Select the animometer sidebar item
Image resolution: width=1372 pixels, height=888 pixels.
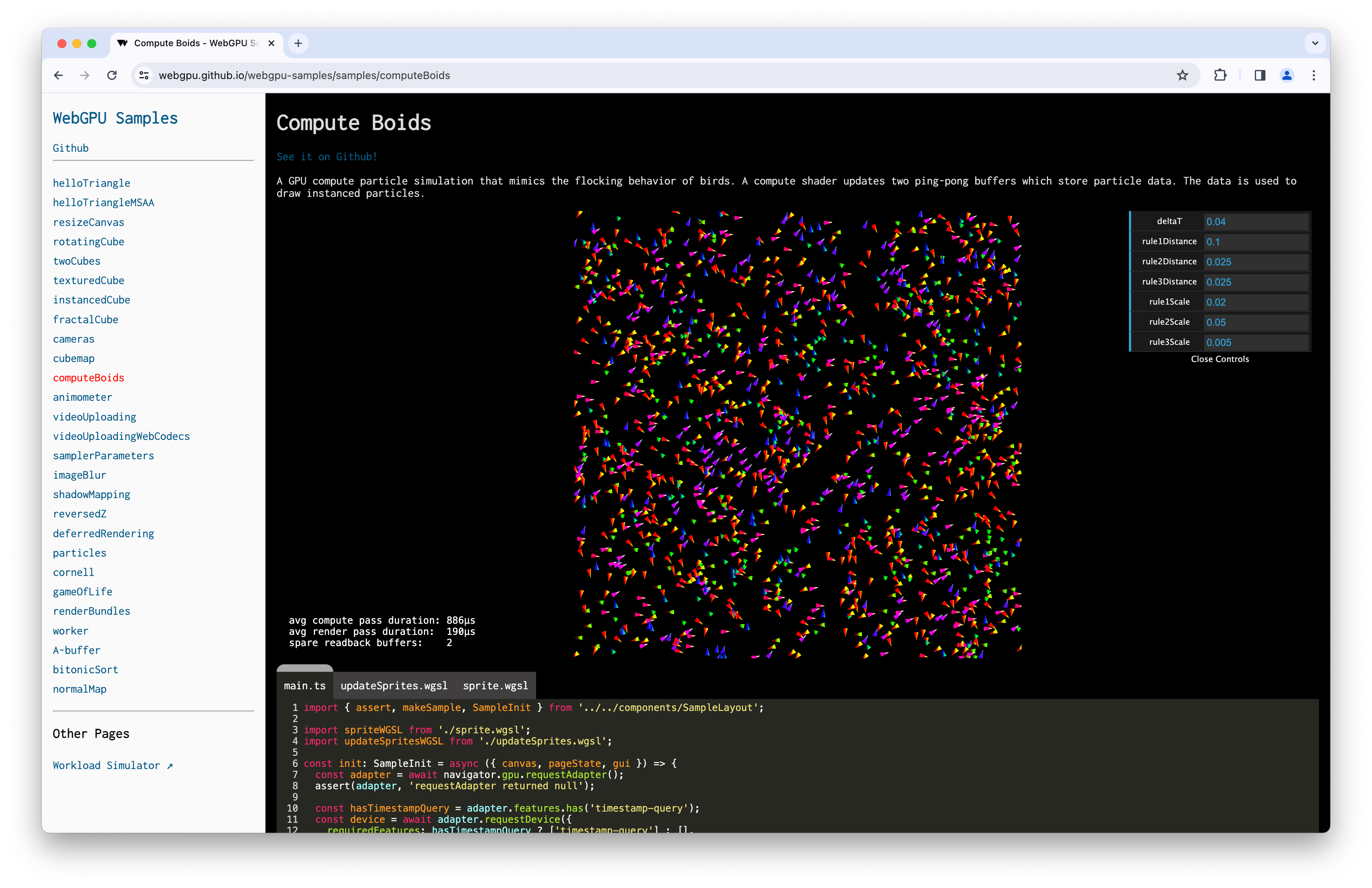[x=83, y=397]
